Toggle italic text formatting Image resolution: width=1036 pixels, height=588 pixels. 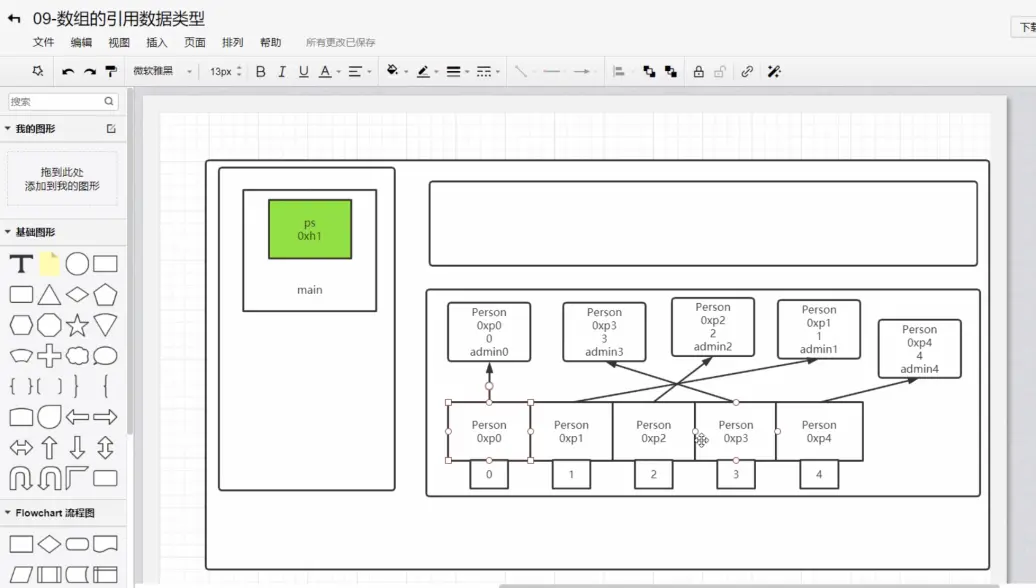point(282,71)
